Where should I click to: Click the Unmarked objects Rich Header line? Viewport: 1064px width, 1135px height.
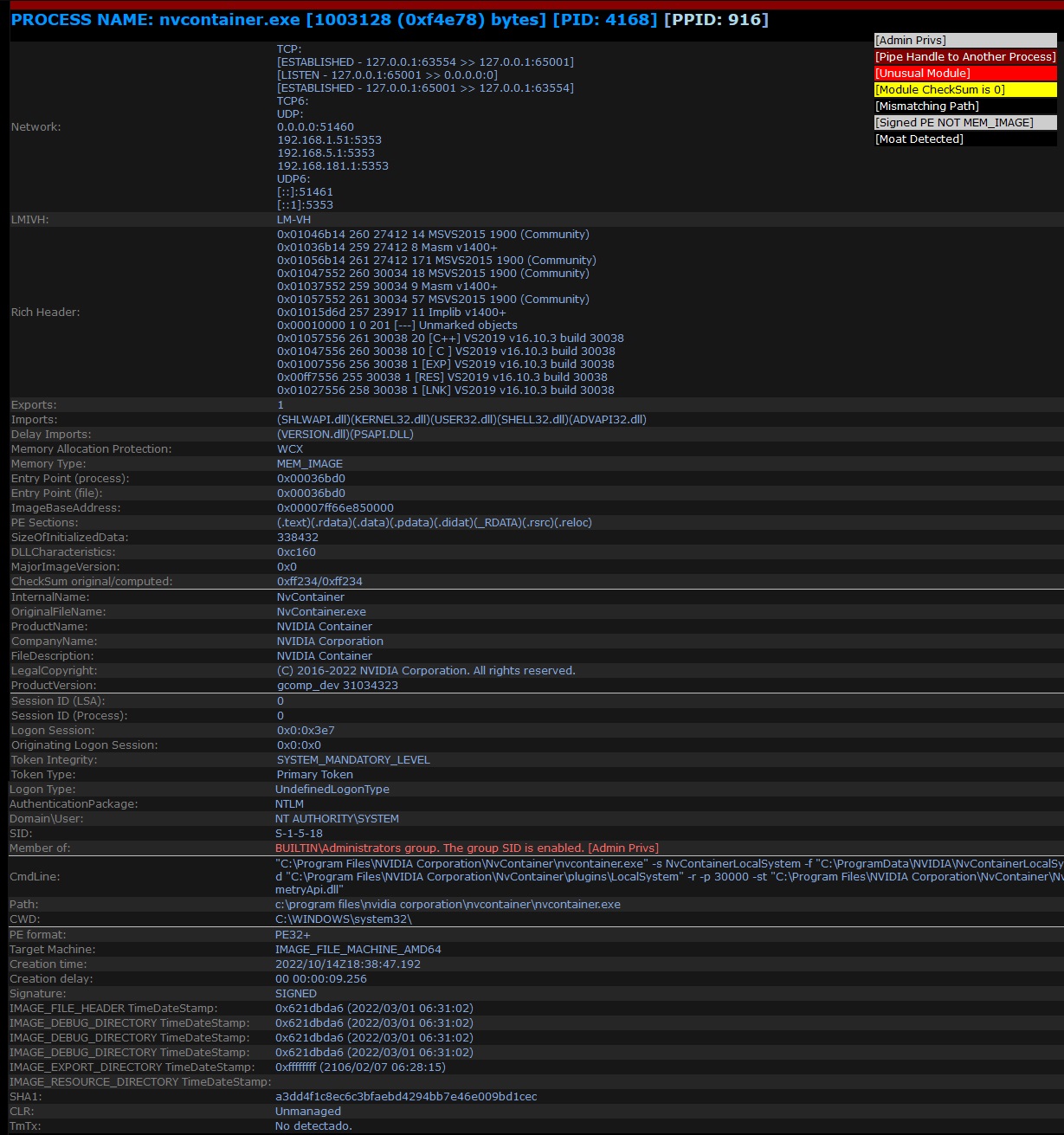[x=397, y=326]
